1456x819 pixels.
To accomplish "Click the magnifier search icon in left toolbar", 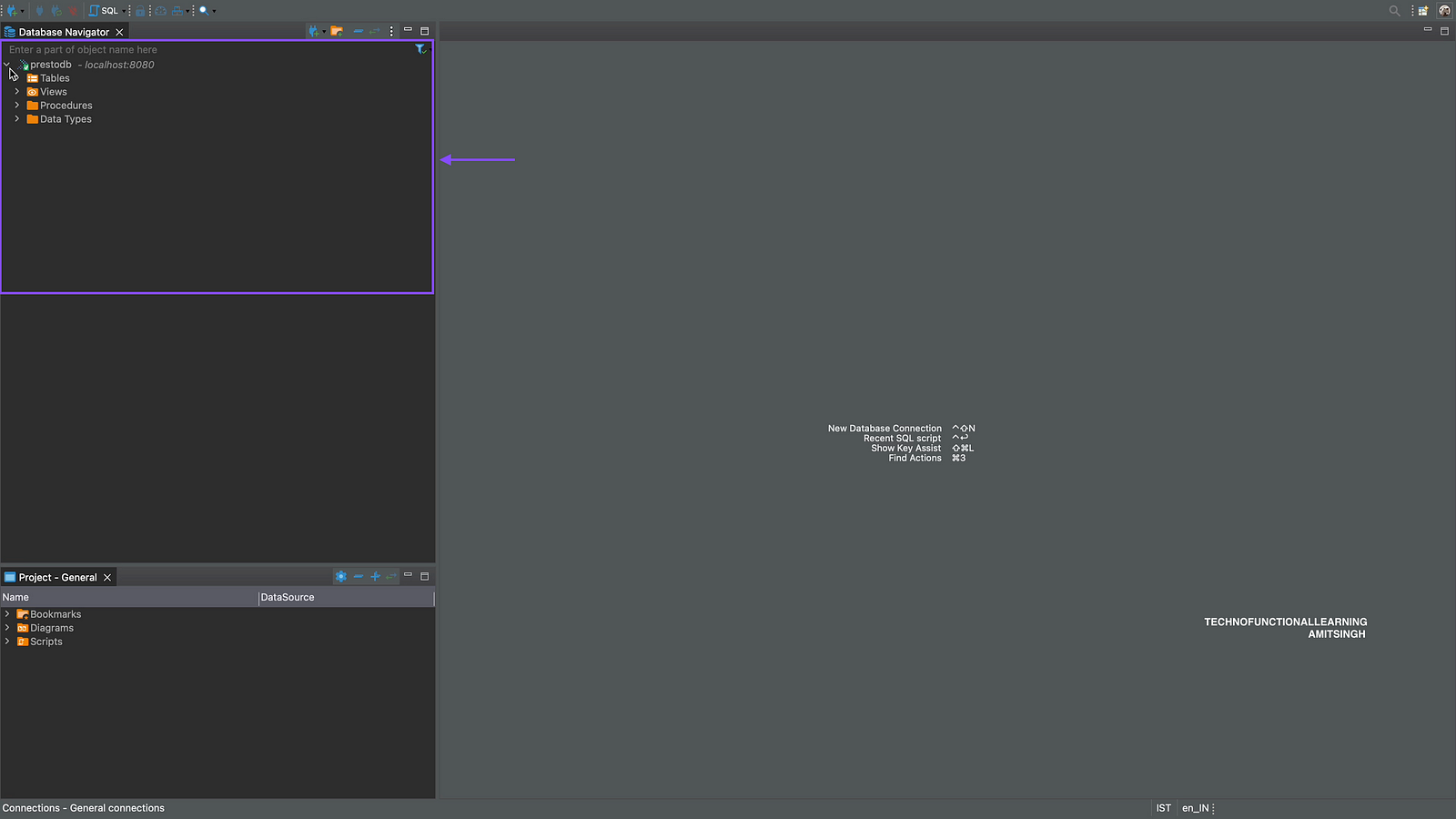I will coord(204,11).
